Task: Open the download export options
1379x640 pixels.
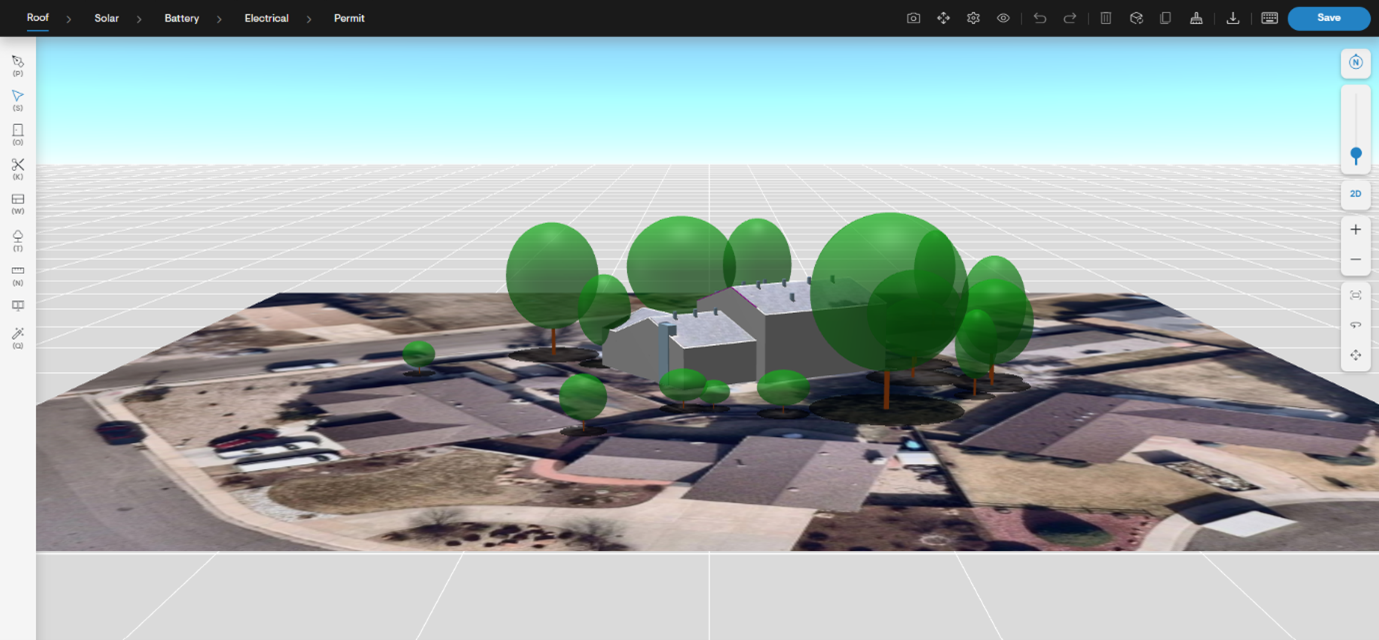Action: click(x=1232, y=18)
